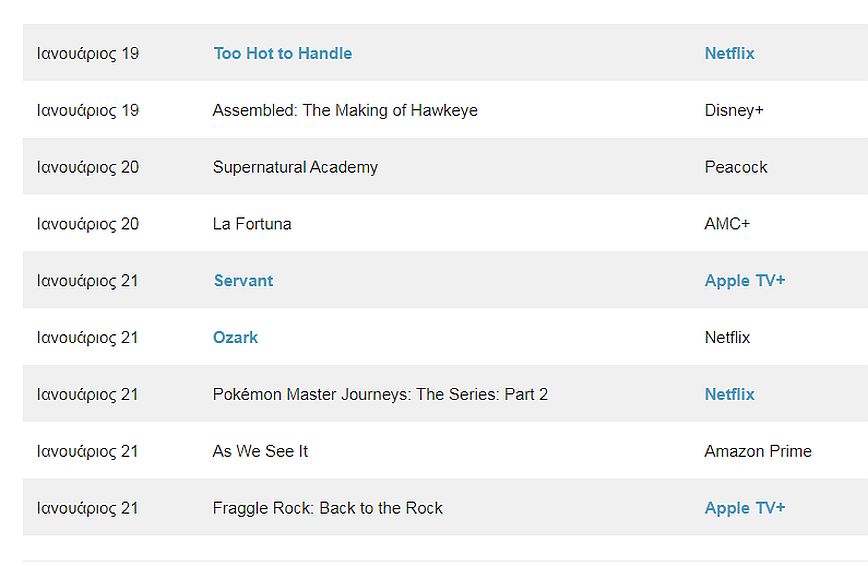868x566 pixels.
Task: Select the Ιανουάριος 21 date beside Servant
Action: [88, 281]
